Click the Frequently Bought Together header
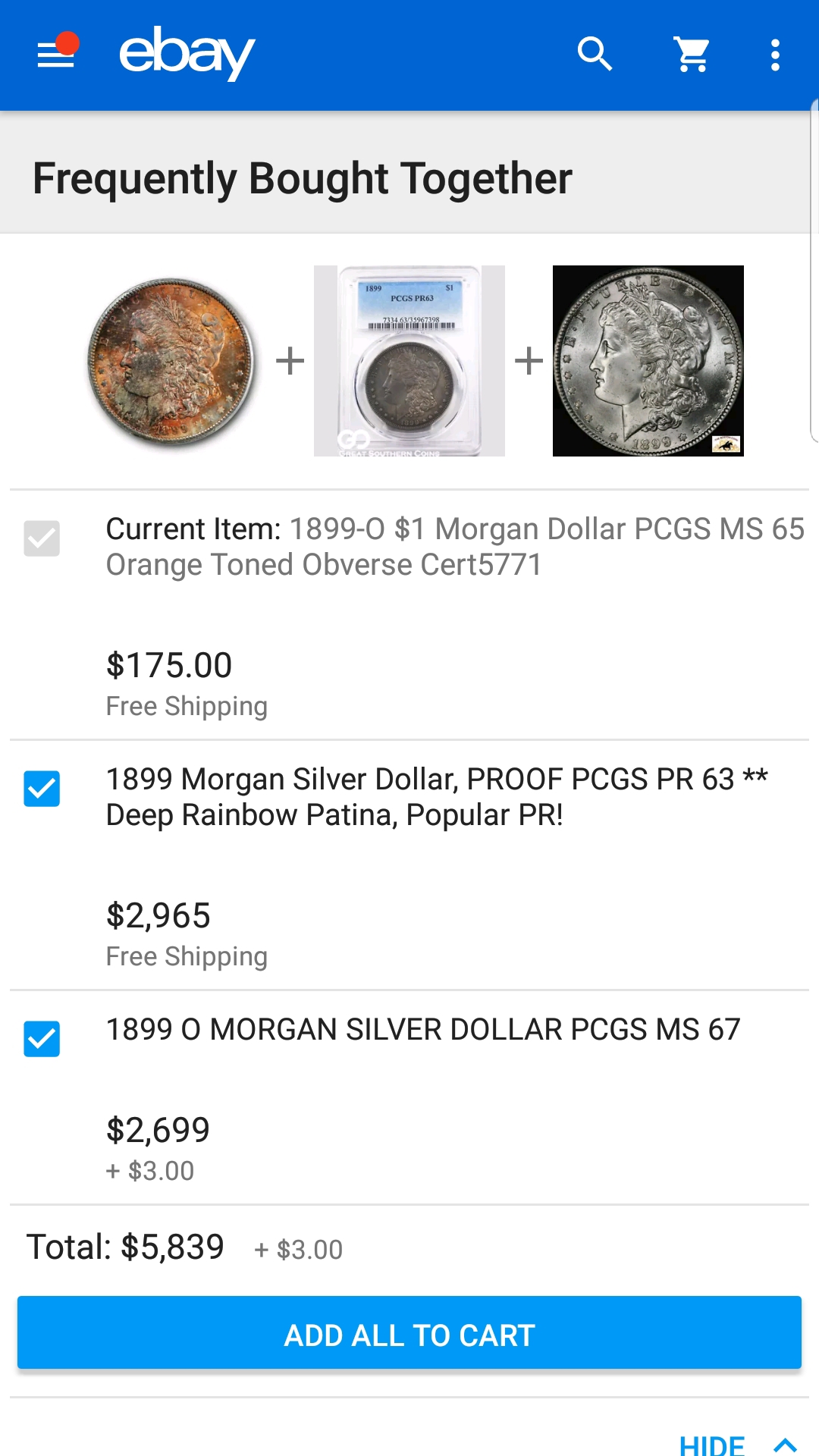 pyautogui.click(x=302, y=179)
